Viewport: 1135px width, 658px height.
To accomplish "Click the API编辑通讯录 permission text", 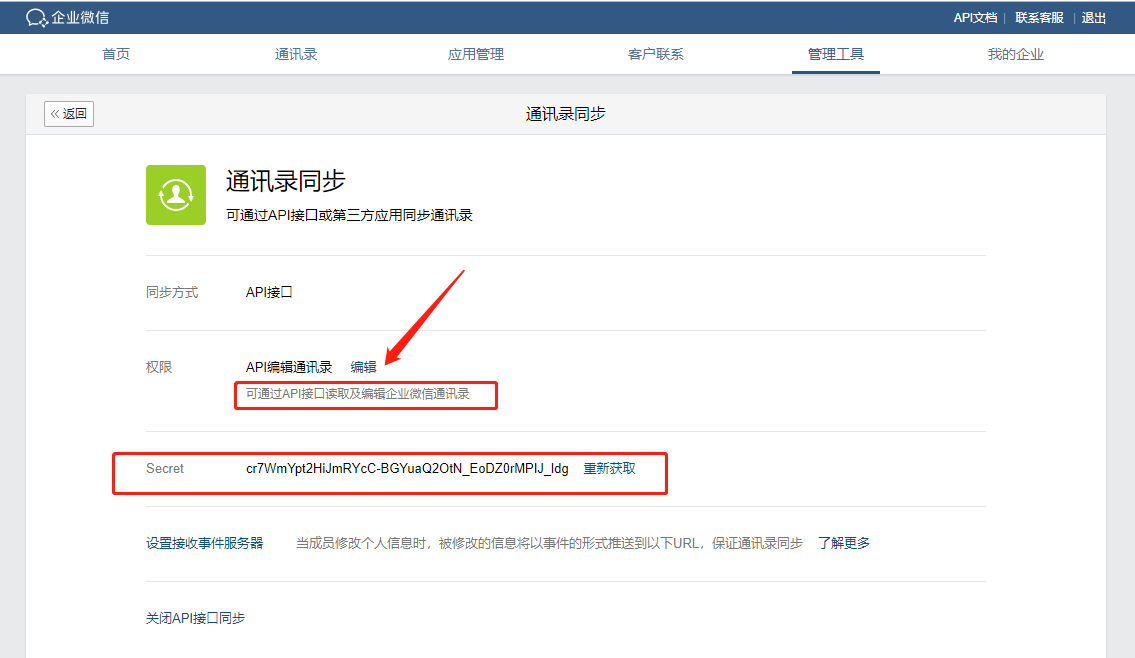I will point(289,367).
